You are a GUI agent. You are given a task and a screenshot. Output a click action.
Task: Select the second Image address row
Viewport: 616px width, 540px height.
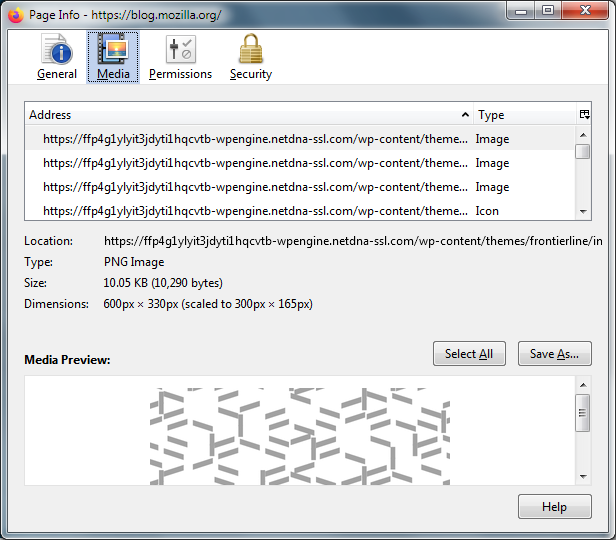[255, 163]
